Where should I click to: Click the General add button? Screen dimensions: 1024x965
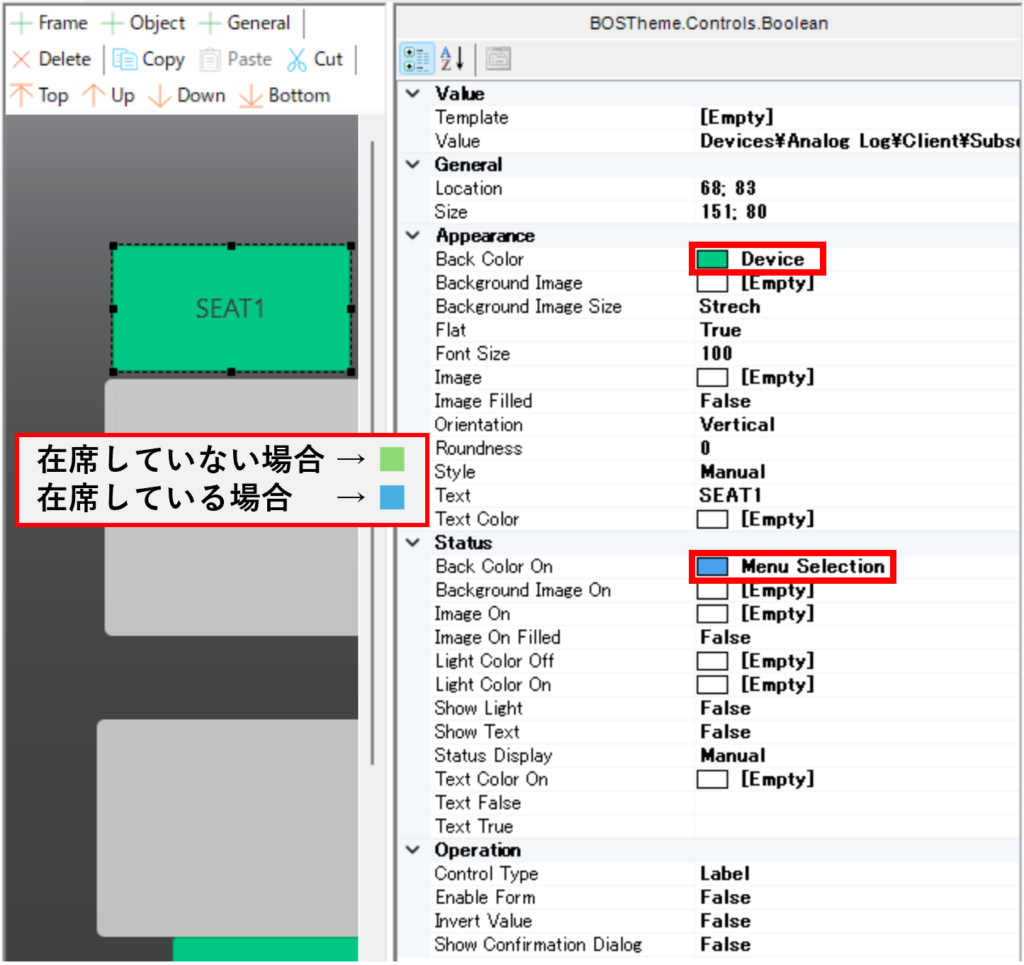pos(210,23)
